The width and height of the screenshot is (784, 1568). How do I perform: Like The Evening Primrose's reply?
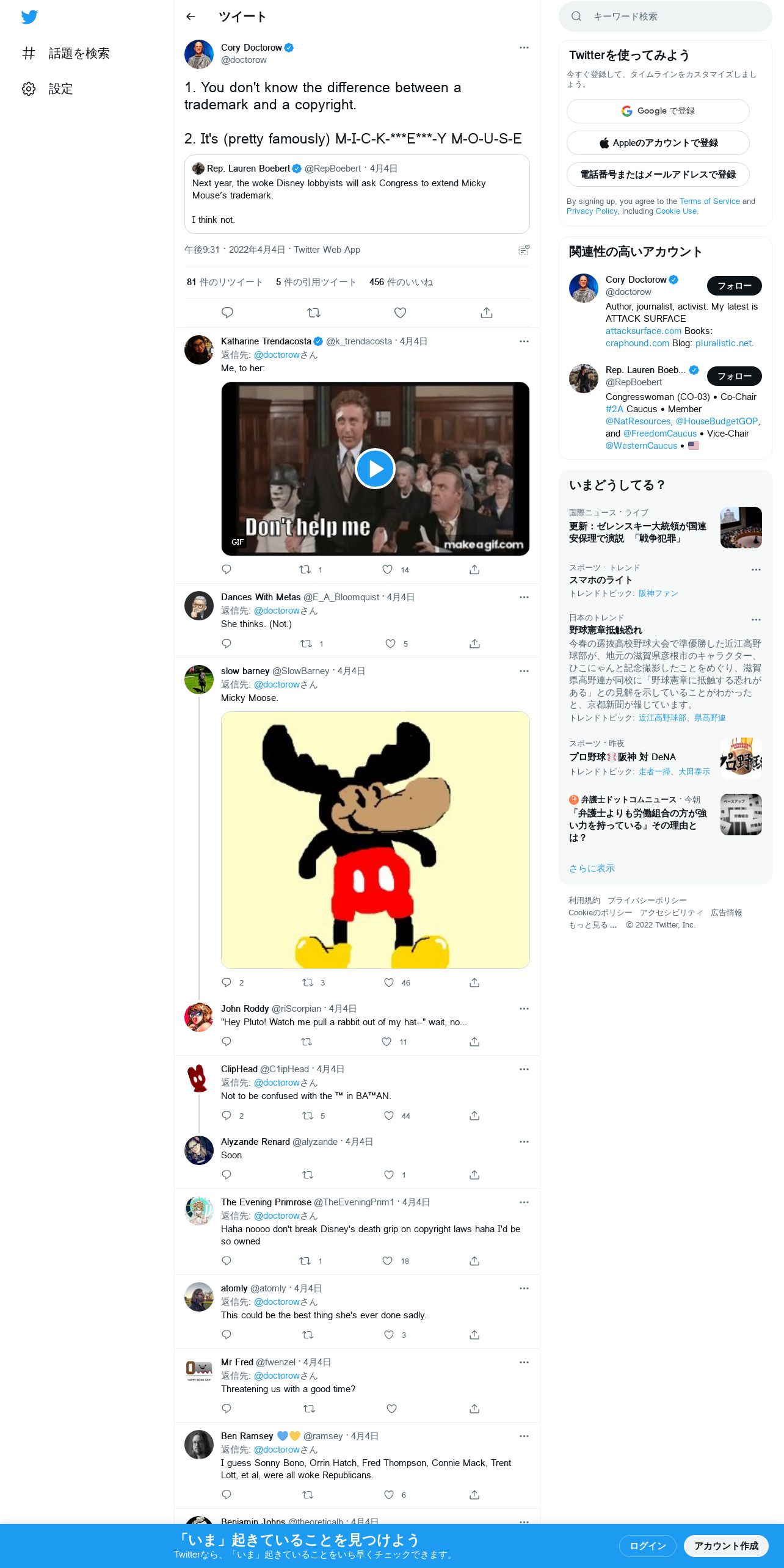point(387,1261)
